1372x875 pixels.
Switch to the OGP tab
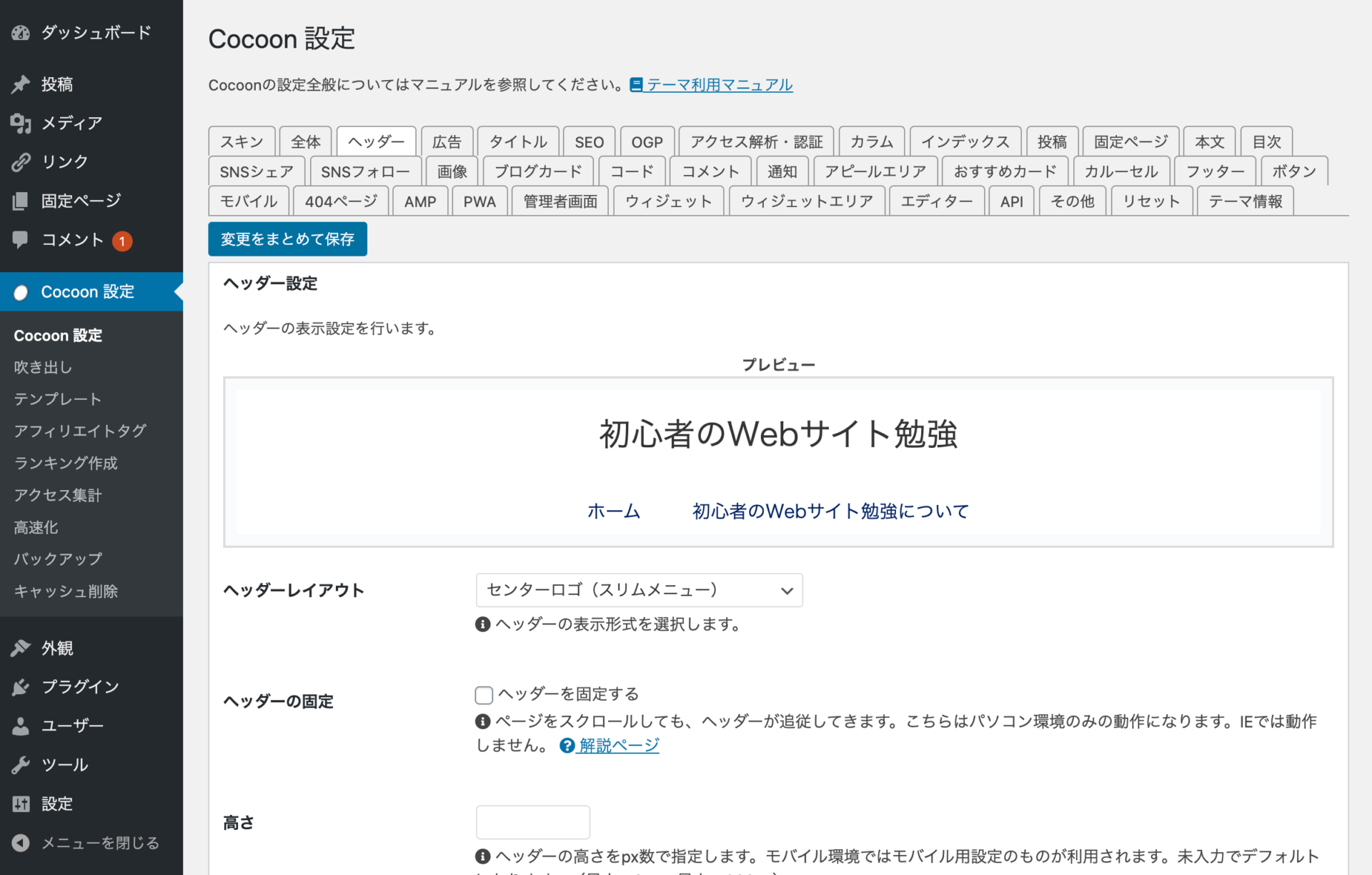pos(647,141)
